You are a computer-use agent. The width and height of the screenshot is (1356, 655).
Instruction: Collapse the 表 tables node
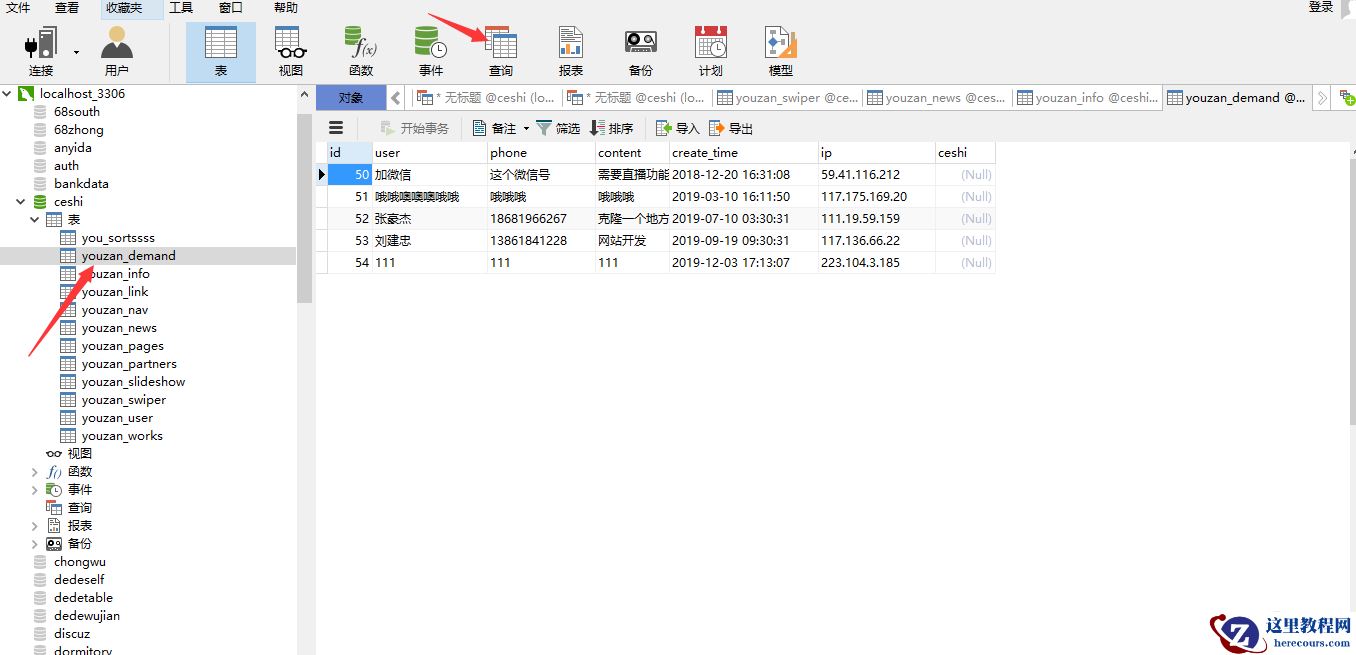35,219
